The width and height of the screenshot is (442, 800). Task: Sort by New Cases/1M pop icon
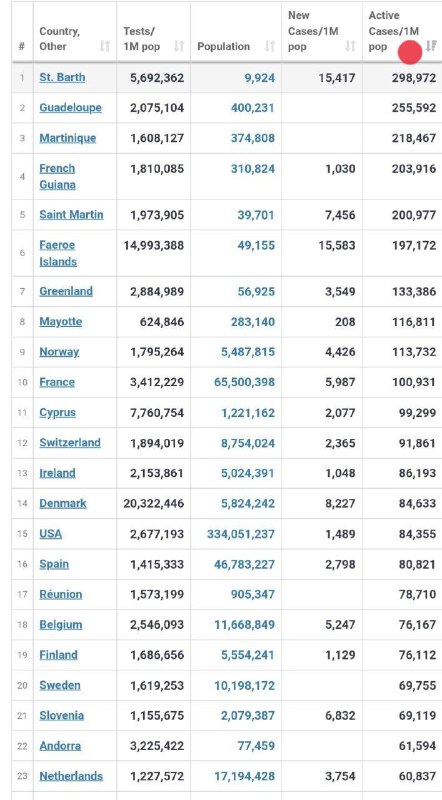pos(350,46)
